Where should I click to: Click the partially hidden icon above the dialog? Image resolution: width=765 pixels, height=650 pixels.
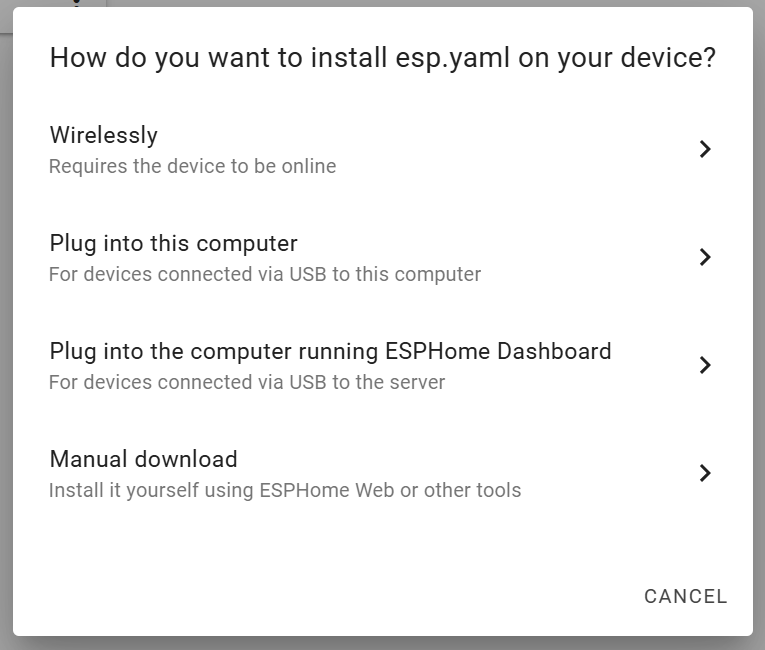pyautogui.click(x=76, y=3)
